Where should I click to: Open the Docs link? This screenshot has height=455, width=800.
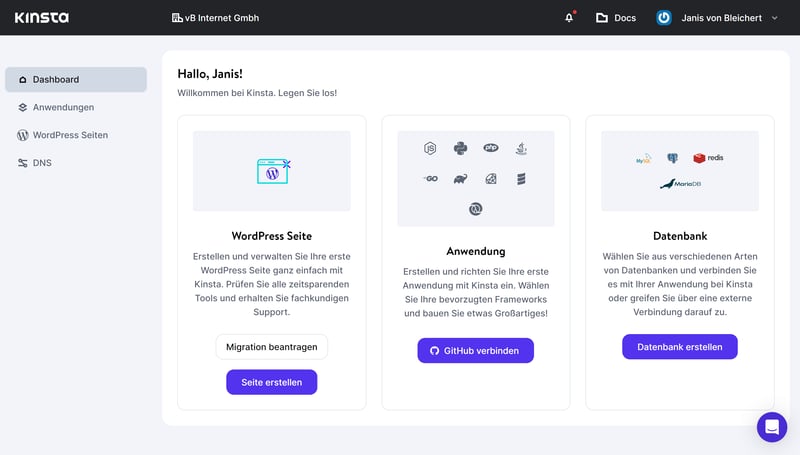615,18
